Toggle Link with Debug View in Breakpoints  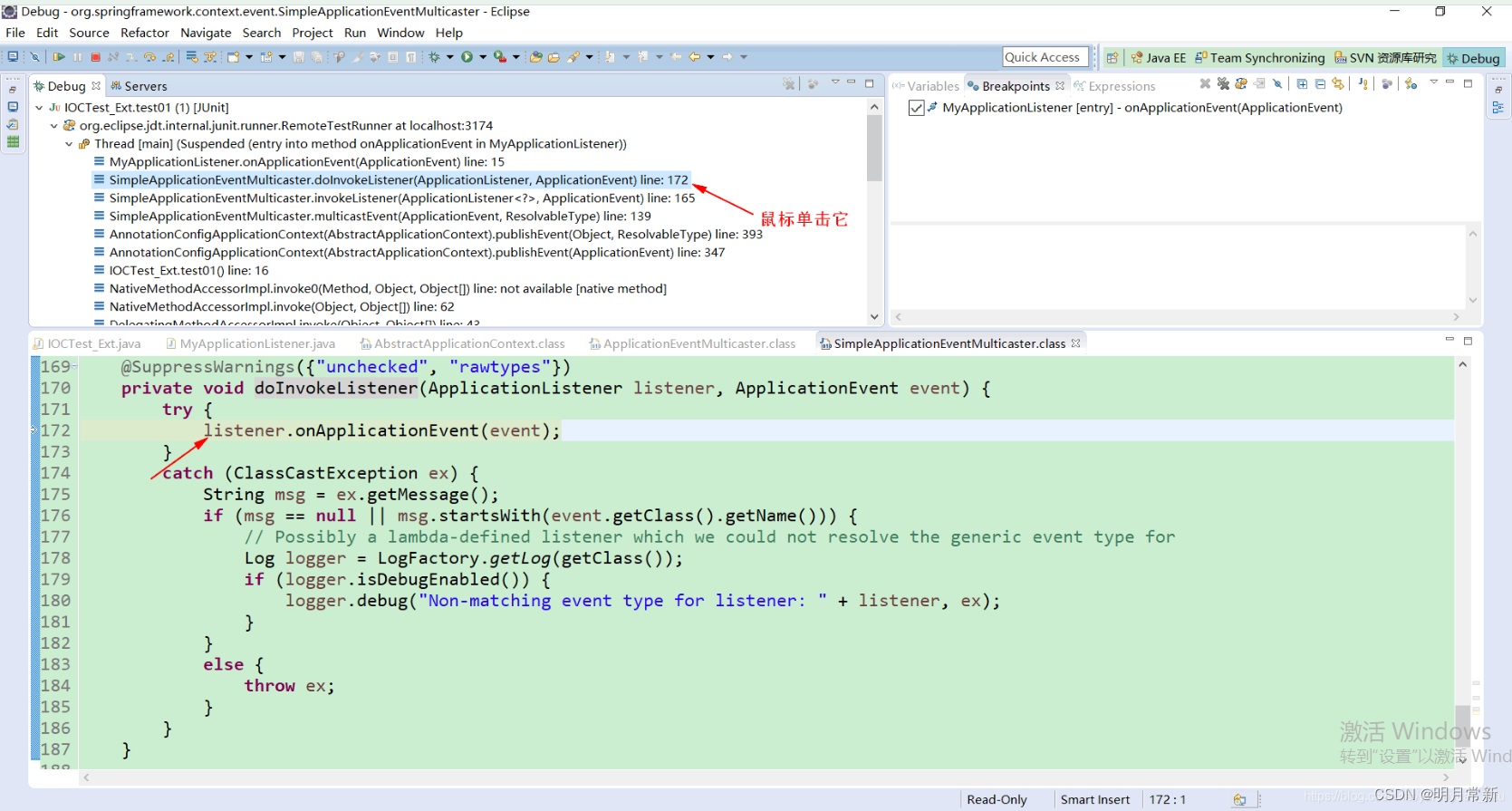coord(1338,84)
